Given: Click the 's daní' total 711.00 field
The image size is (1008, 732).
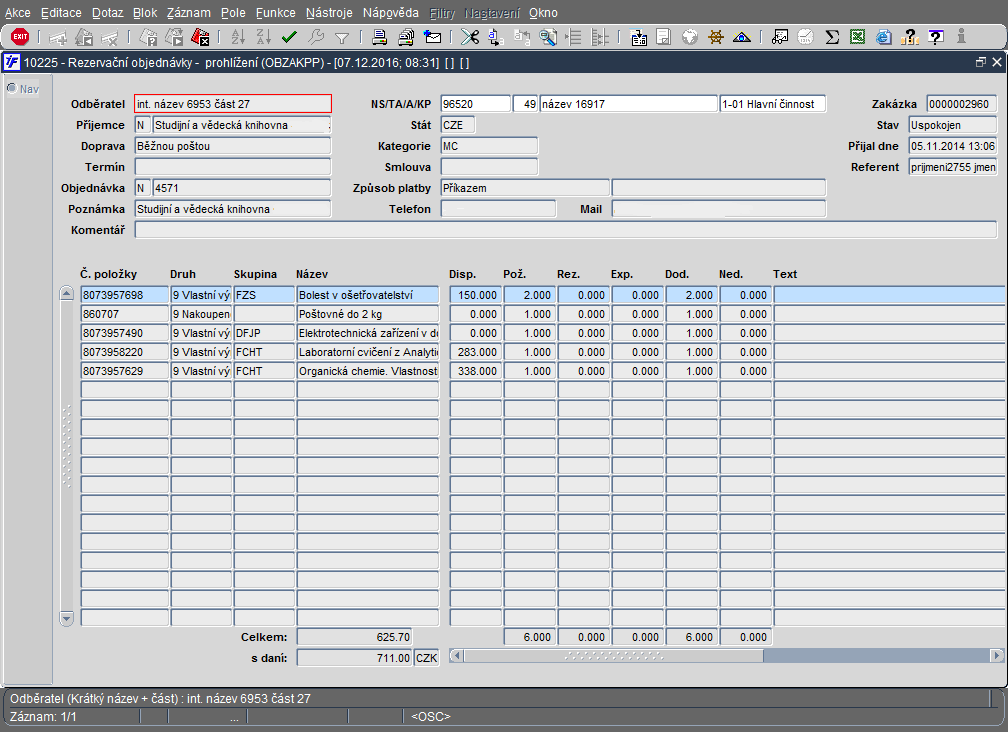Looking at the screenshot, I should 354,658.
